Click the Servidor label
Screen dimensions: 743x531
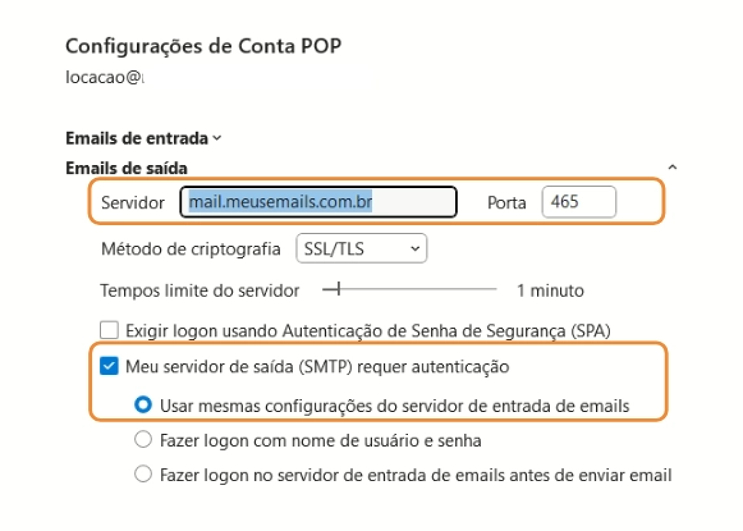133,203
